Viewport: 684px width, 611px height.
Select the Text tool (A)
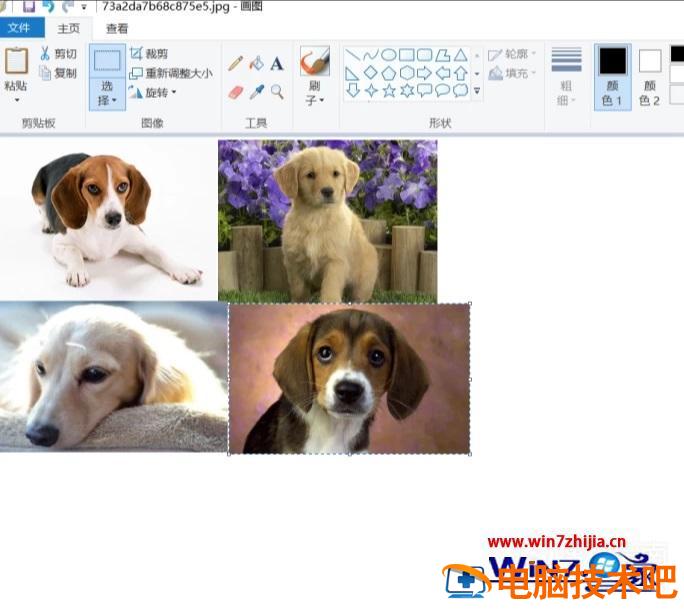click(277, 63)
